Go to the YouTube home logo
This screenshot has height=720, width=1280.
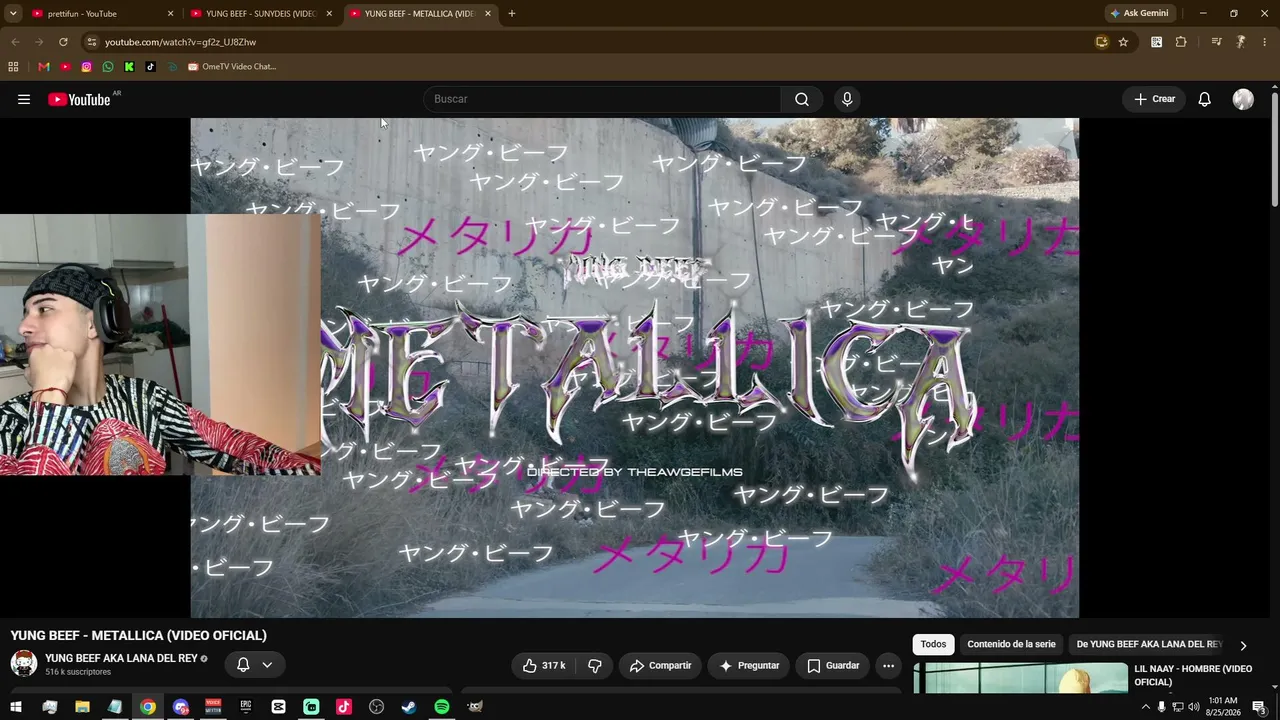[x=79, y=99]
